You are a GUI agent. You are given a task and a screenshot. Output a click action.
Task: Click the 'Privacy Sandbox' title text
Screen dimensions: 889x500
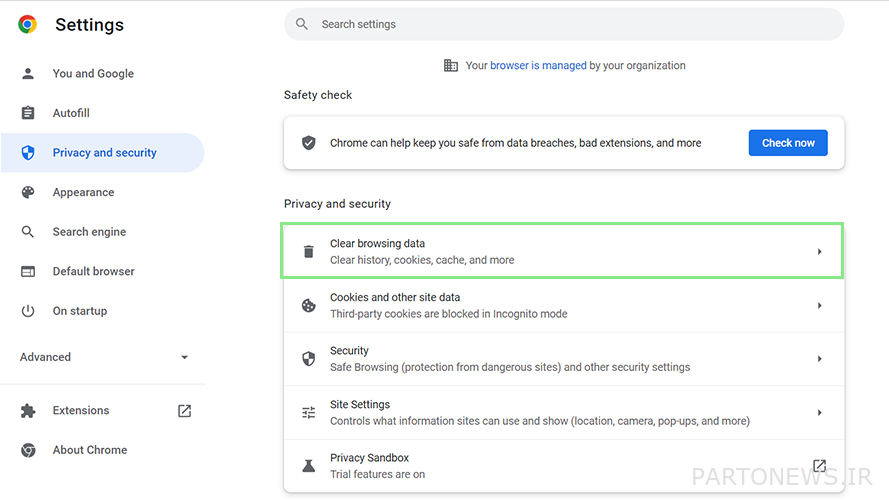coord(370,457)
